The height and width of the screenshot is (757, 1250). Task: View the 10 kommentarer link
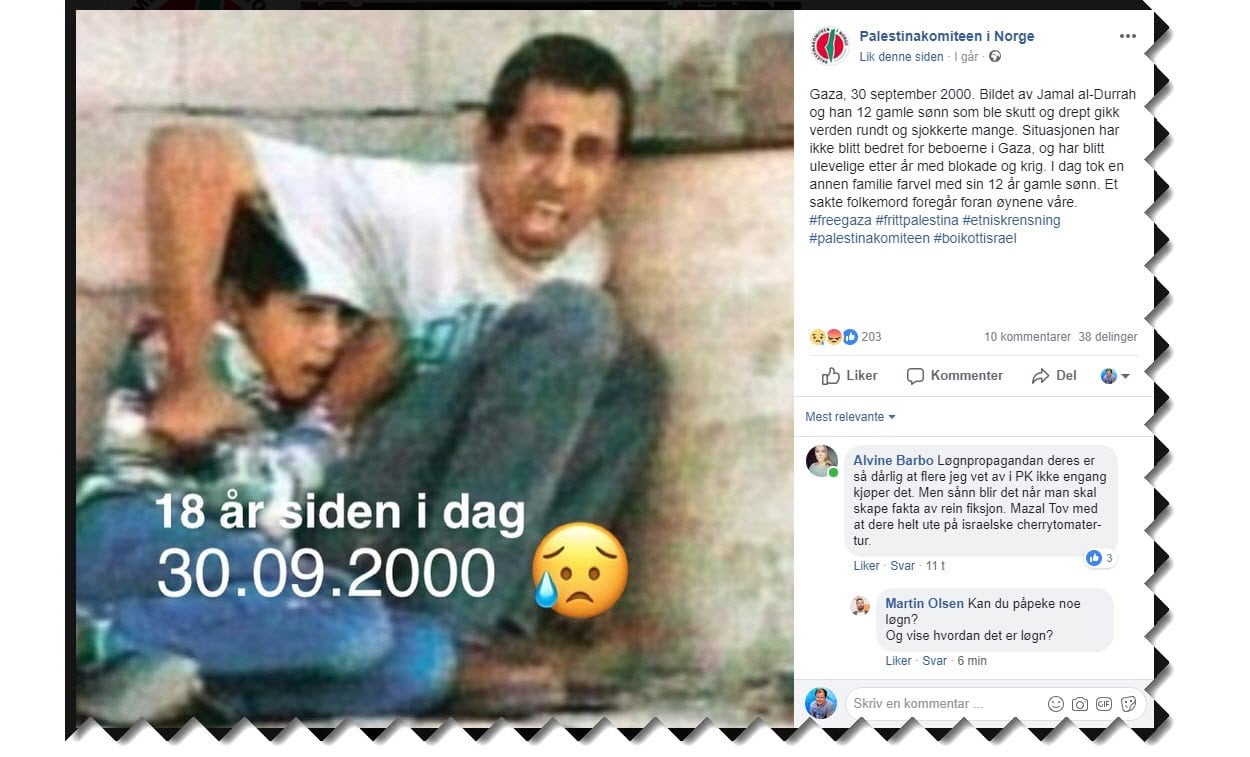click(x=1027, y=337)
